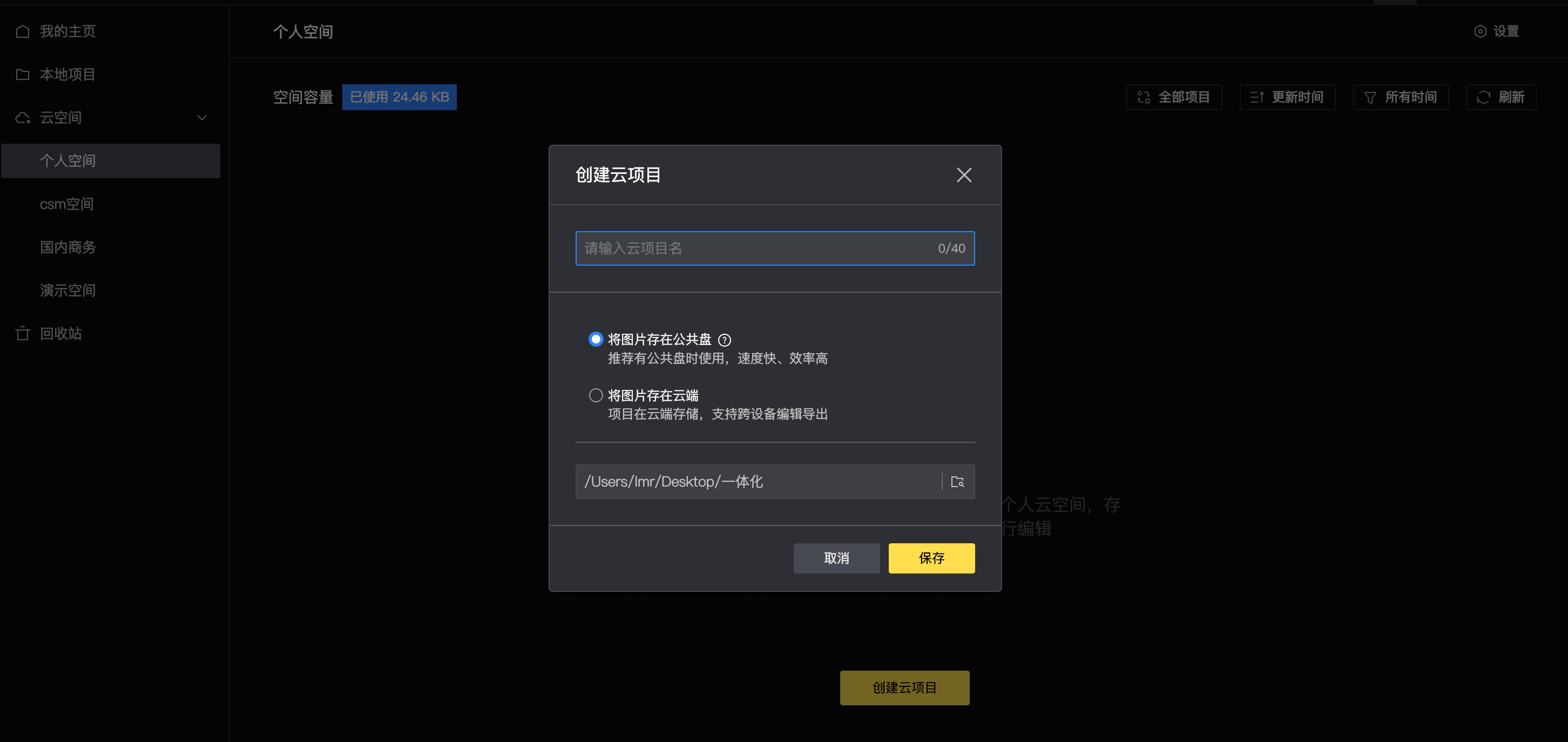Click the settings gear icon at top right

click(1480, 31)
